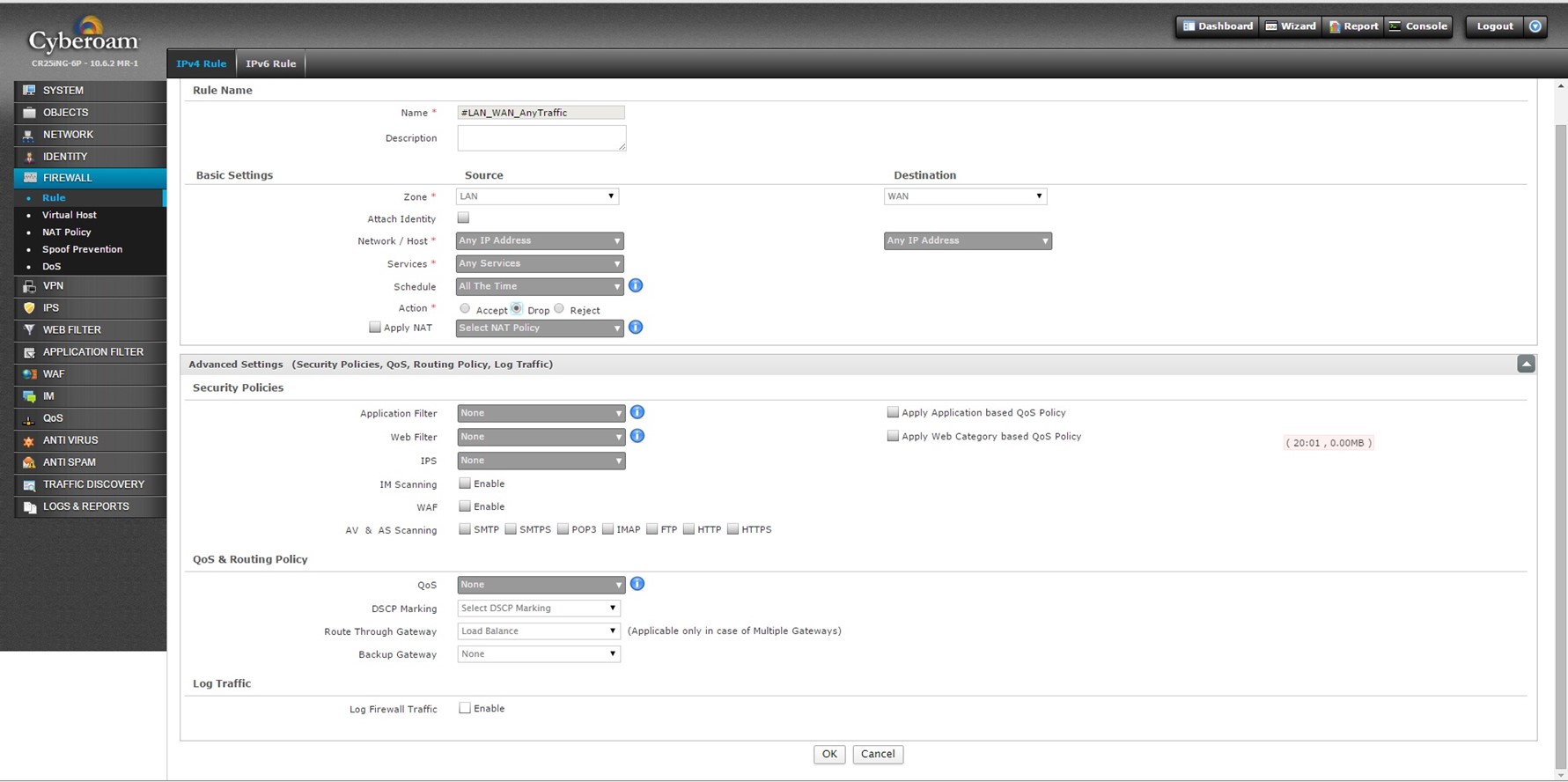1568x782 pixels.
Task: Check Apply Web Category based QoS Policy
Action: (893, 436)
